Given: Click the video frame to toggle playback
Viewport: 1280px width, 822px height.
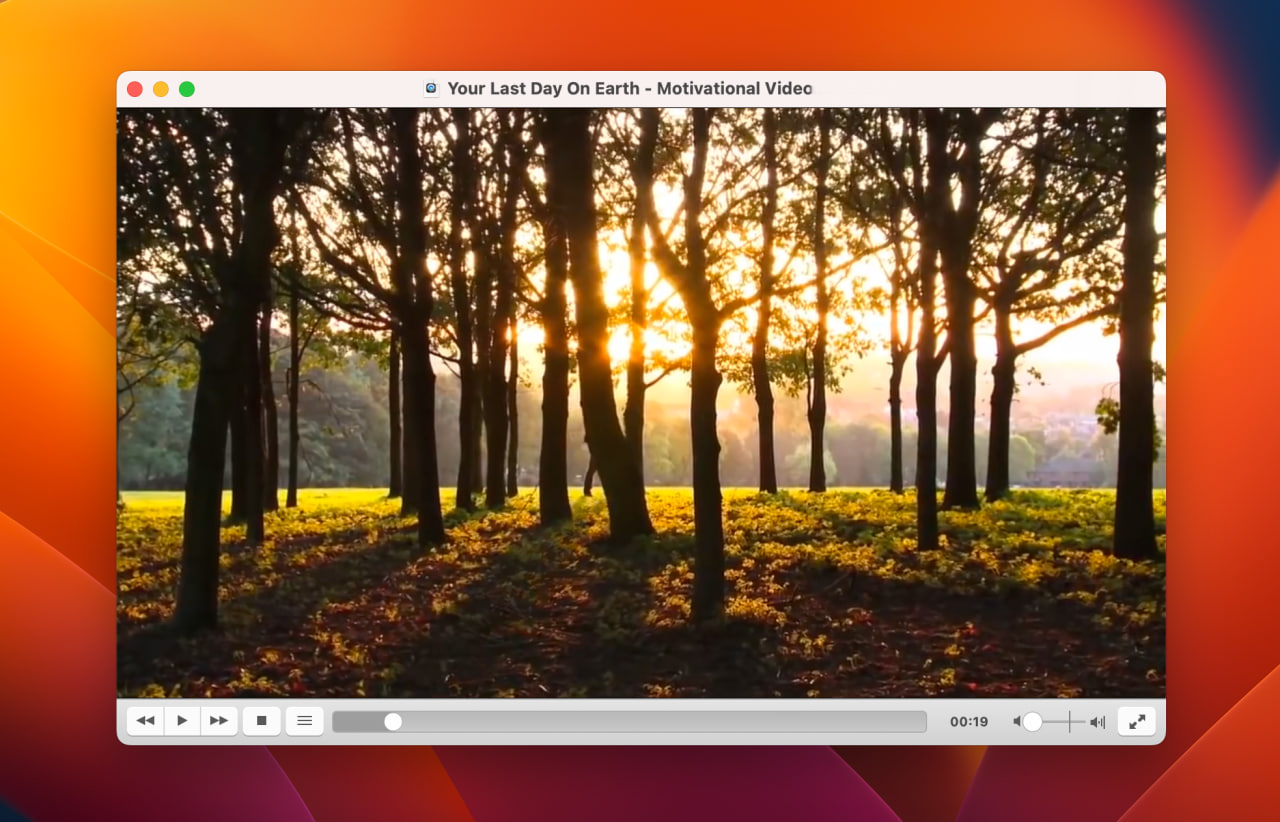Looking at the screenshot, I should 640,400.
